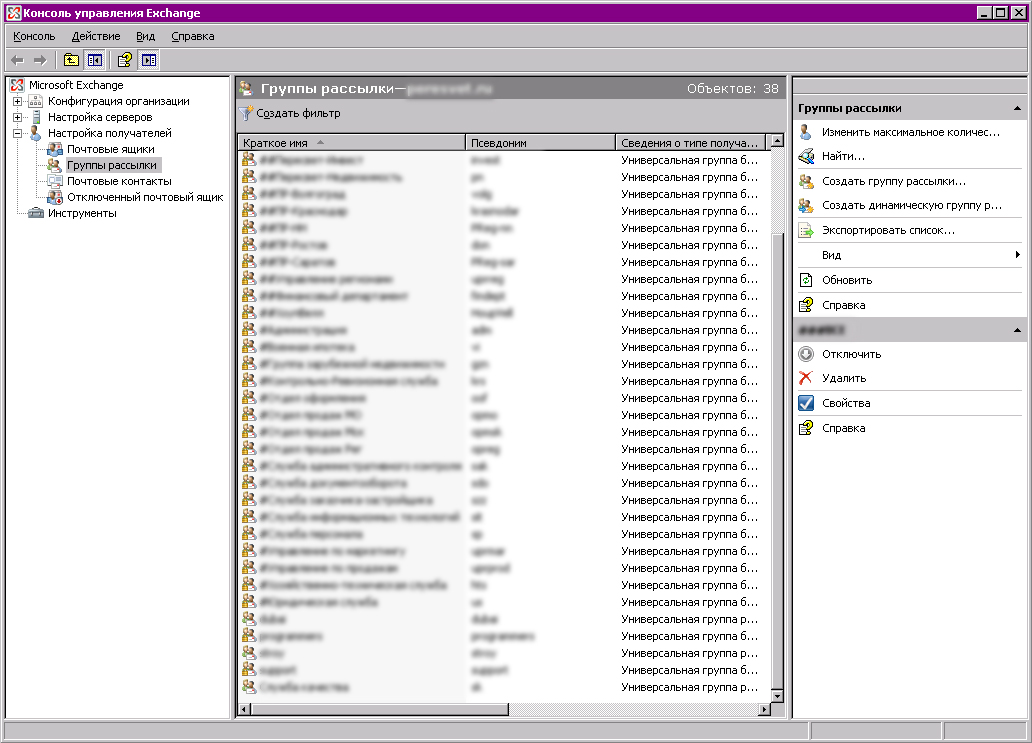Click the Back arrow toolbar button

pos(18,61)
